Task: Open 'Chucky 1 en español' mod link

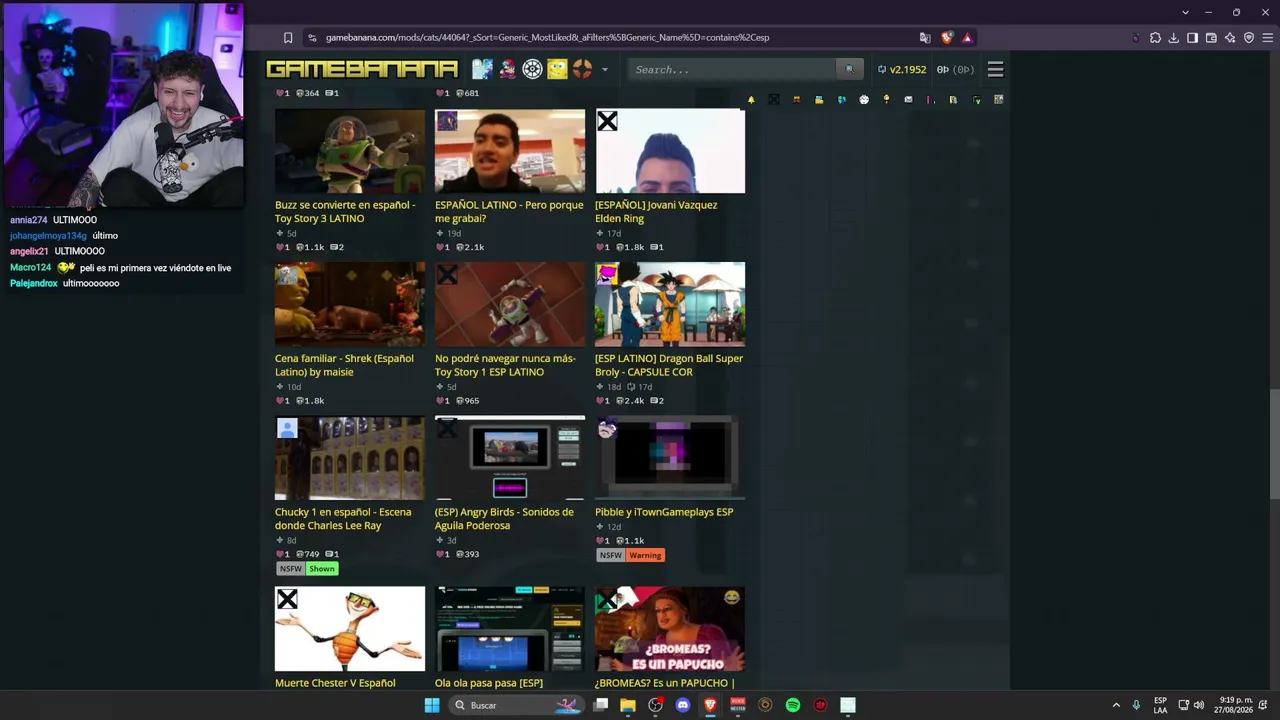Action: pos(343,519)
